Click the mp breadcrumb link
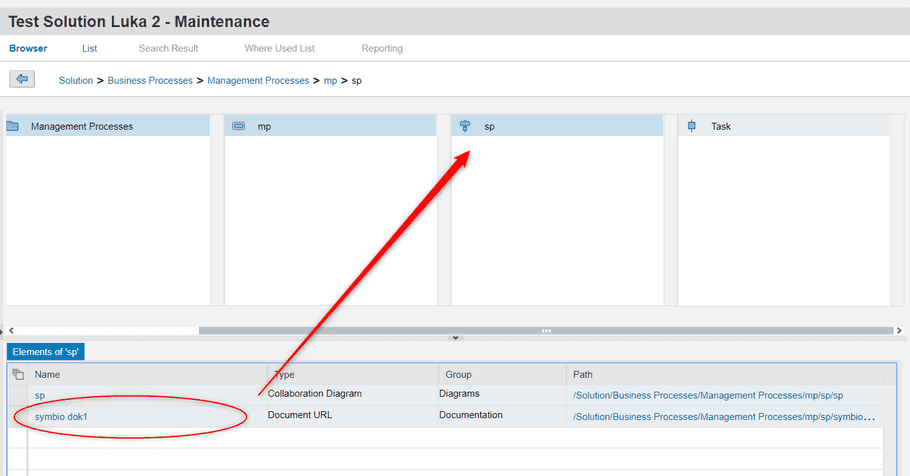 [x=330, y=80]
